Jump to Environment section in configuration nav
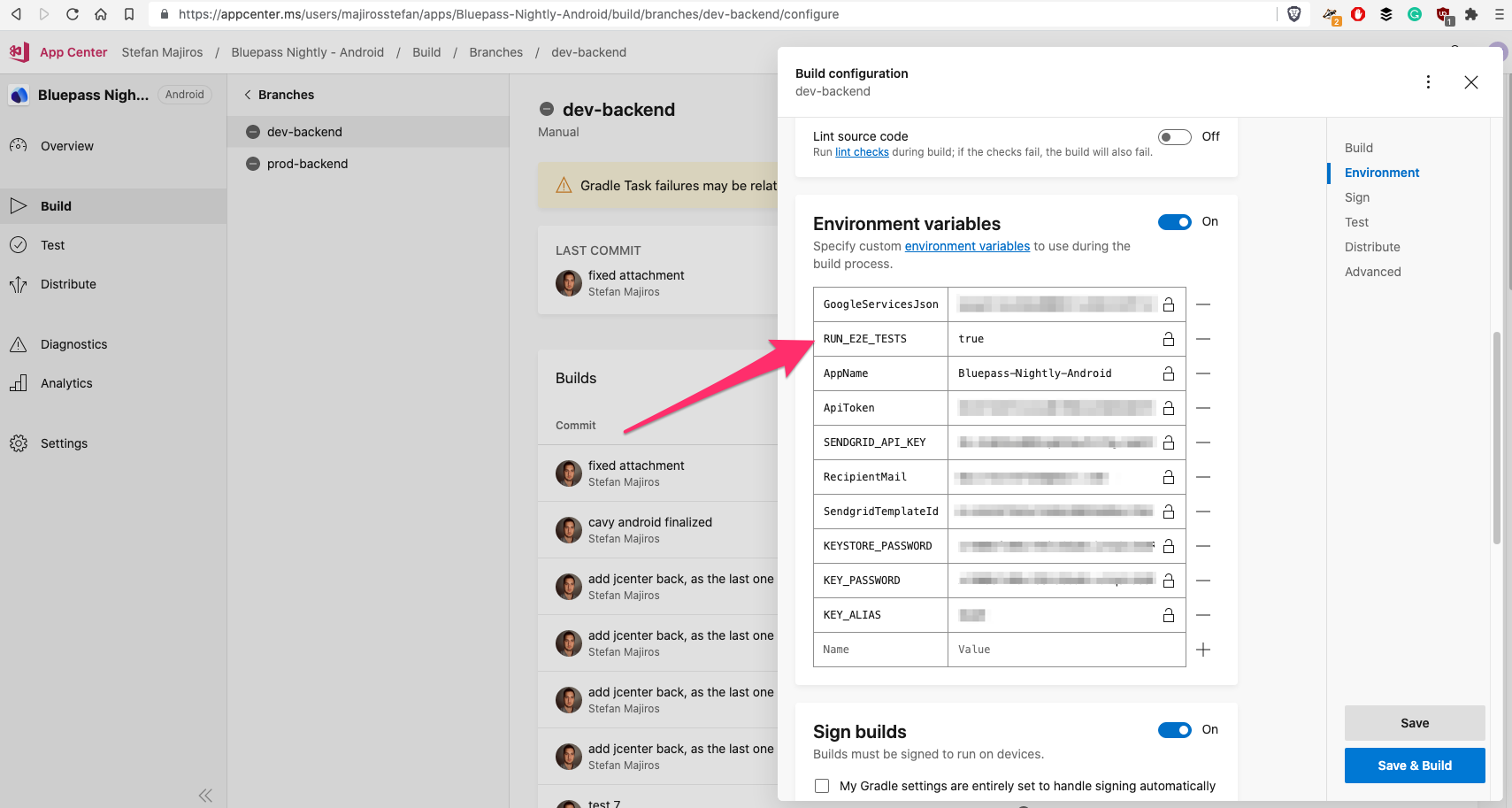 click(x=1382, y=173)
